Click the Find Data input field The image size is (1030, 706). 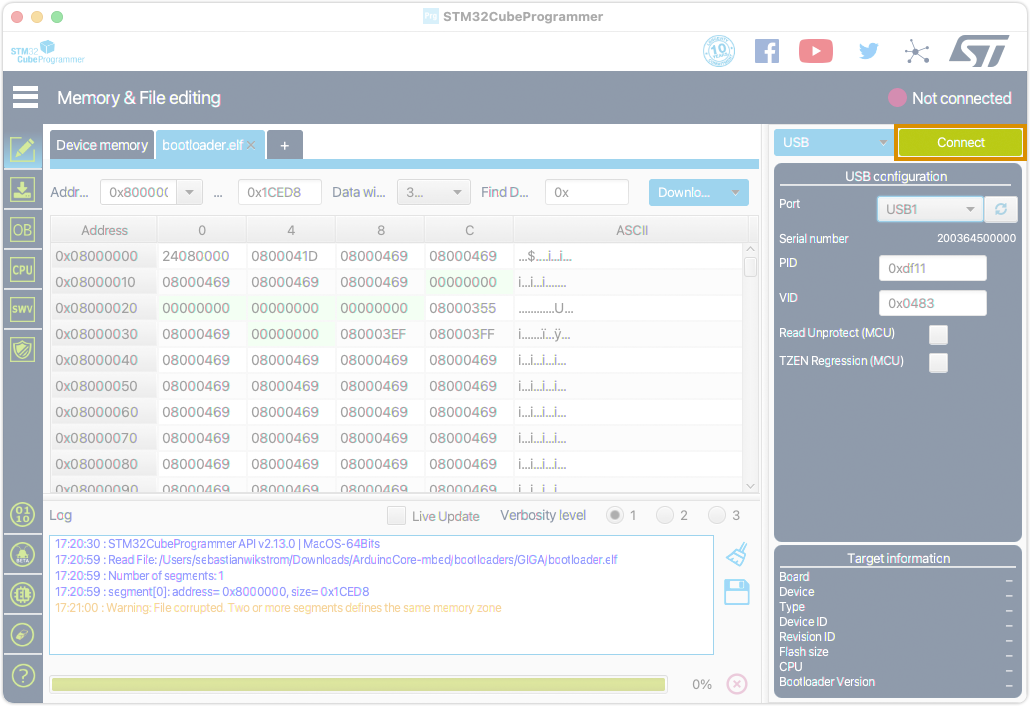pos(587,192)
